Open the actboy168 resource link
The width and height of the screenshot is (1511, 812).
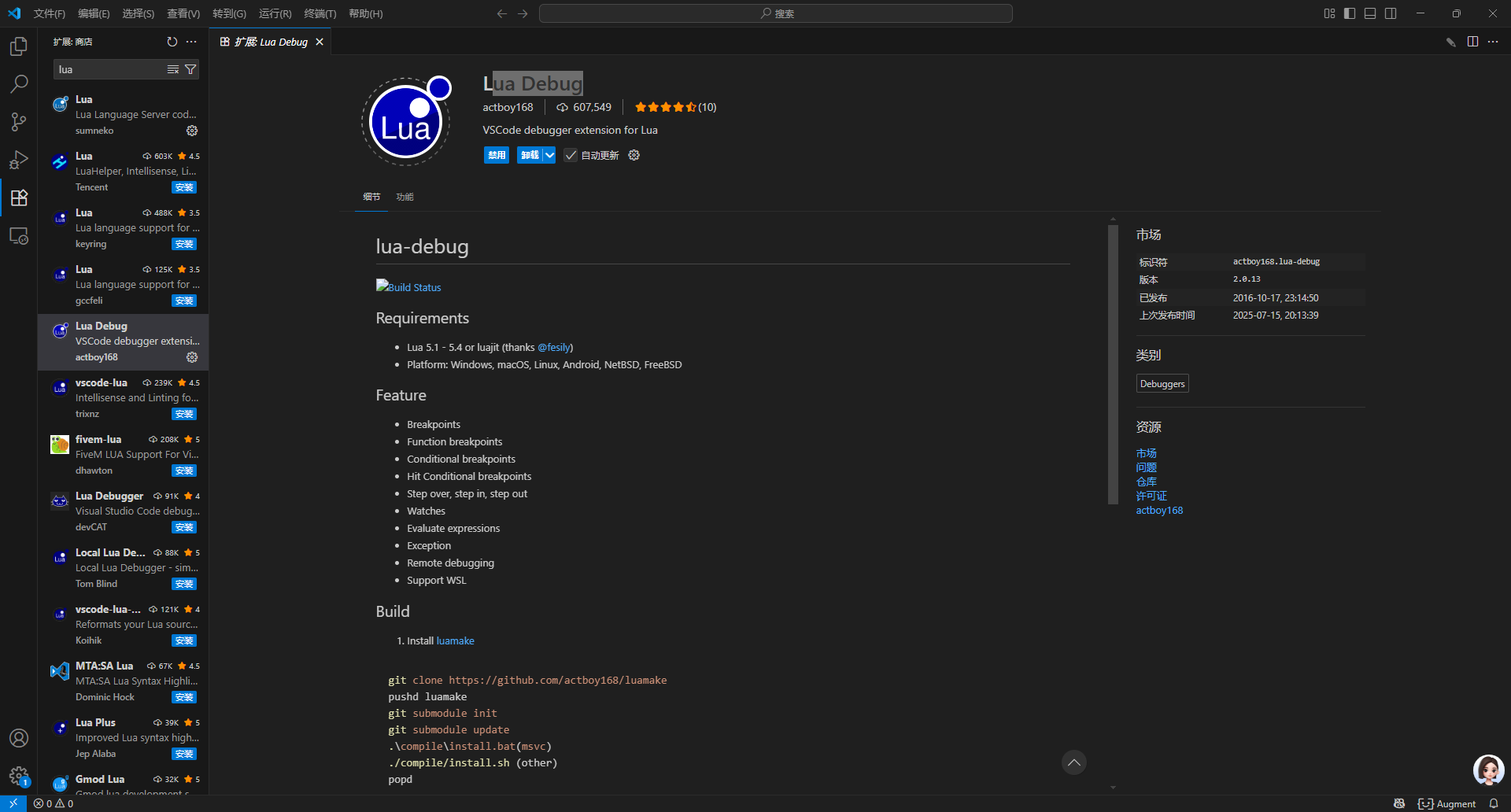pos(1159,511)
